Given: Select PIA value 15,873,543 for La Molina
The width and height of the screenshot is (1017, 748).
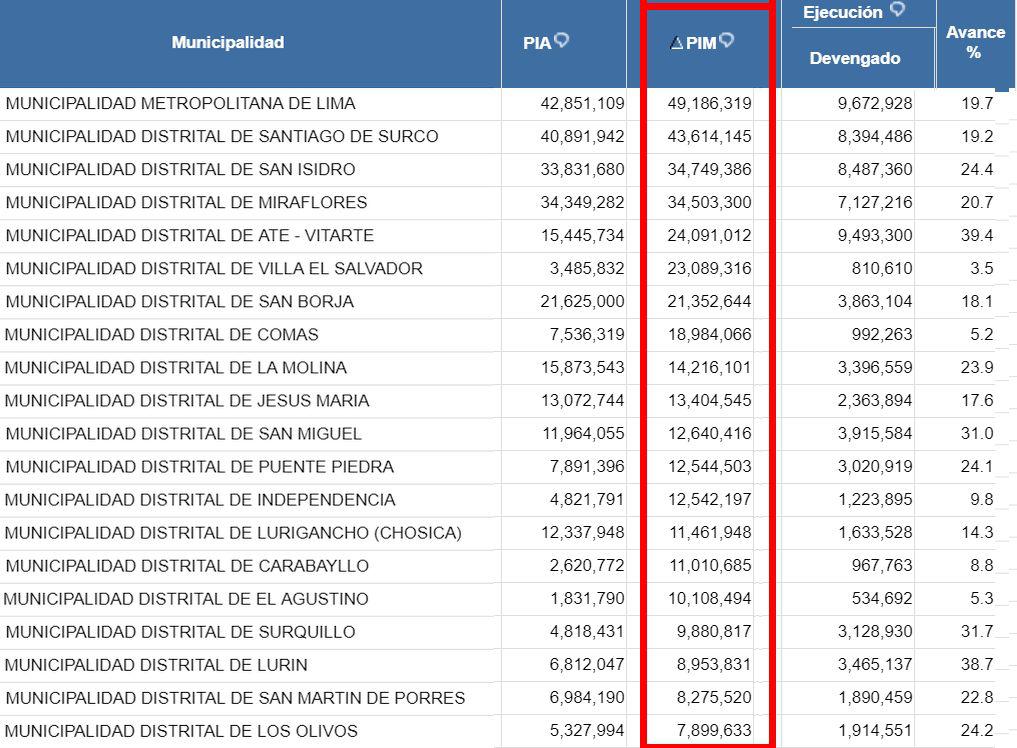Looking at the screenshot, I should click(x=583, y=367).
